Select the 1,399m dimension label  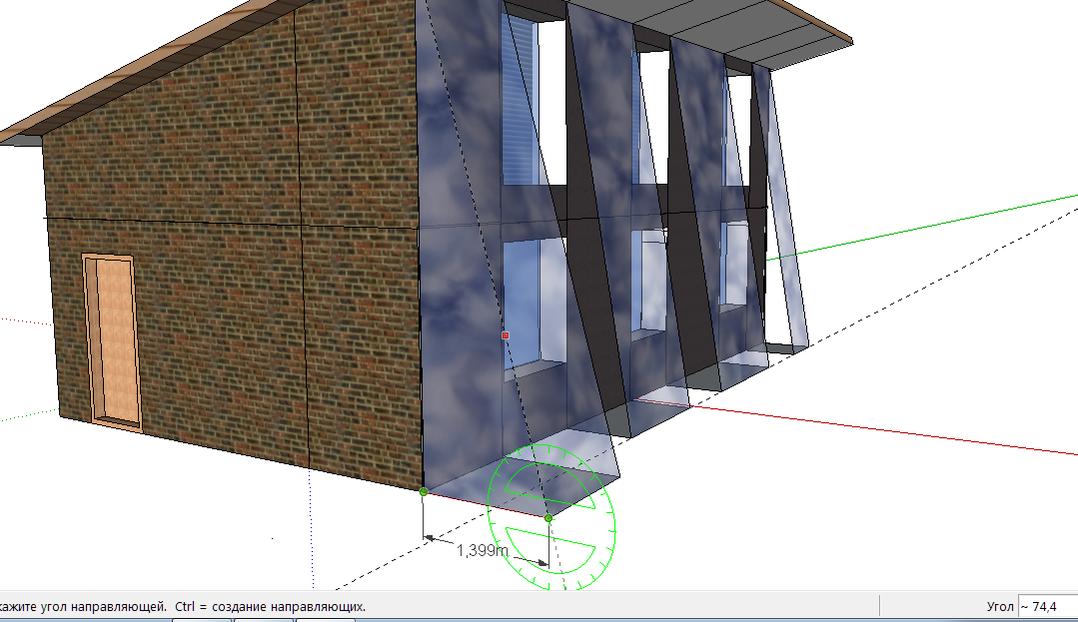point(482,550)
